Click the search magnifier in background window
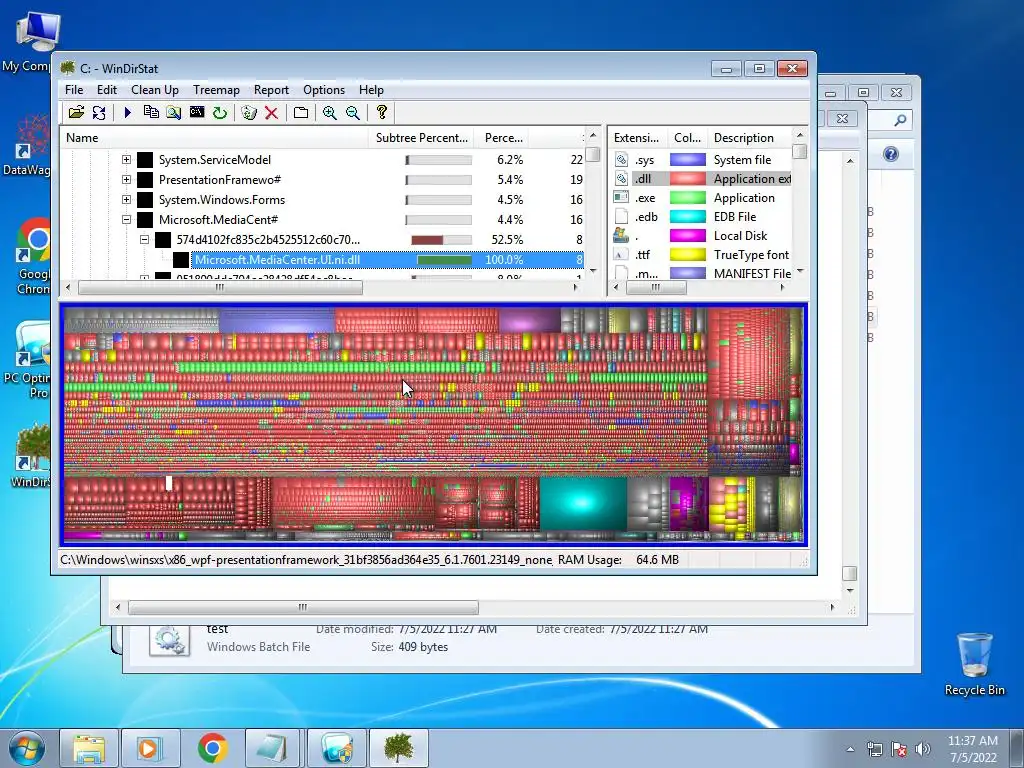 [900, 120]
